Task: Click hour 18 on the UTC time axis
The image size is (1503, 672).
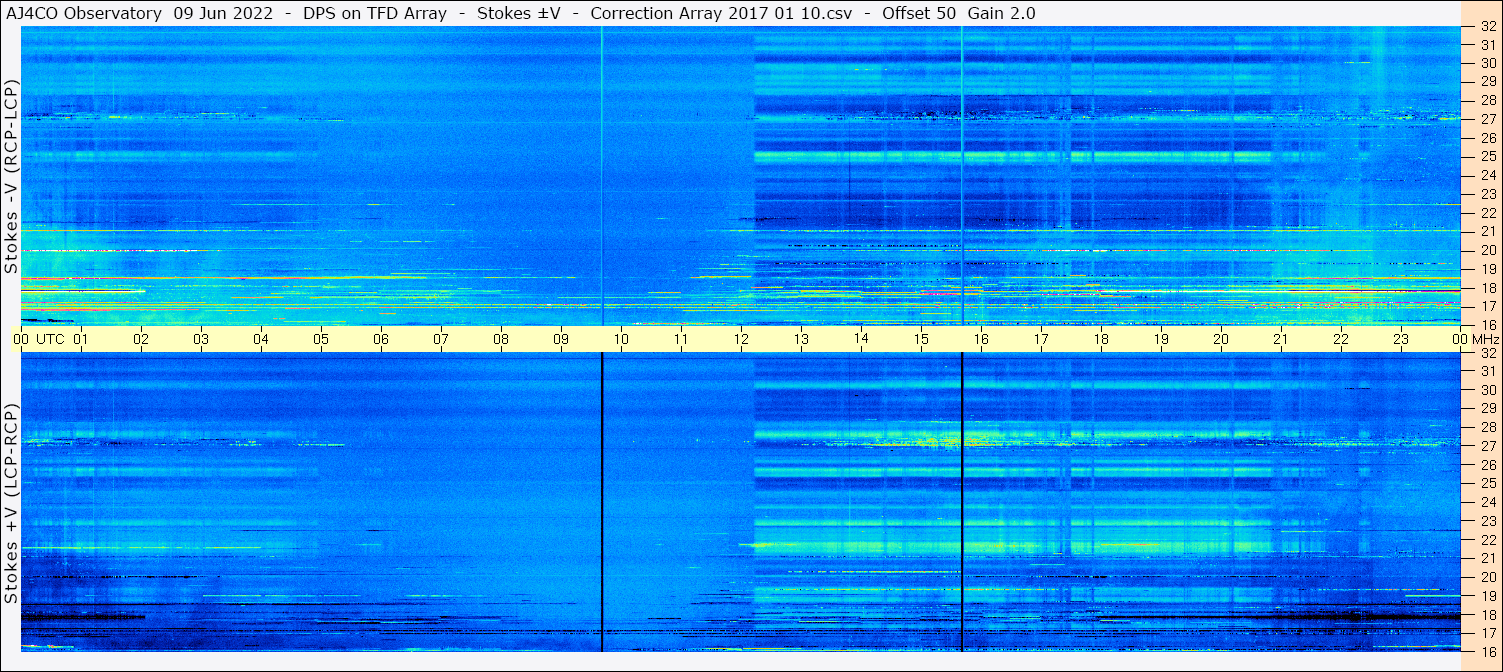Action: tap(1101, 339)
